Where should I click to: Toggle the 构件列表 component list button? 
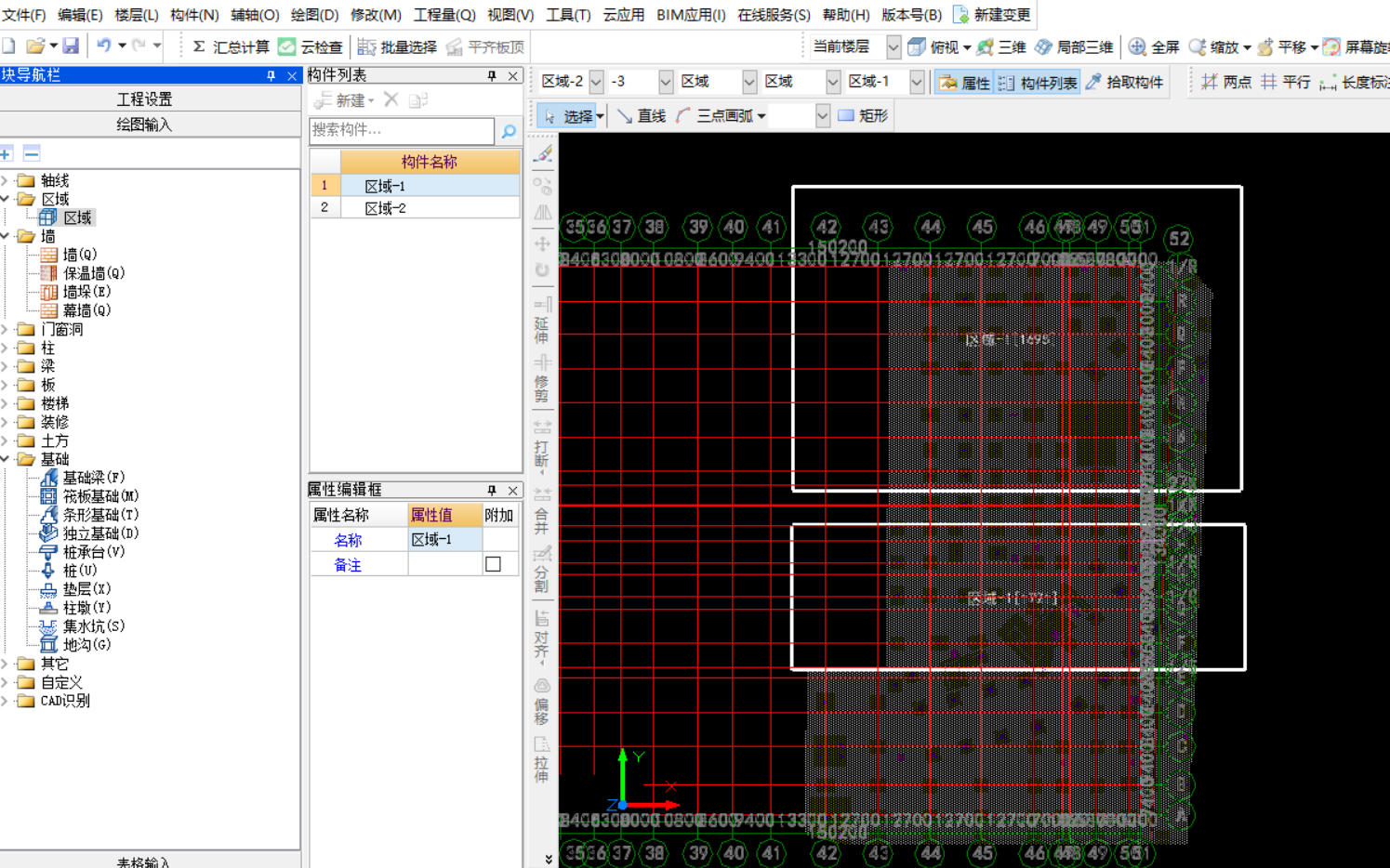(x=1038, y=83)
